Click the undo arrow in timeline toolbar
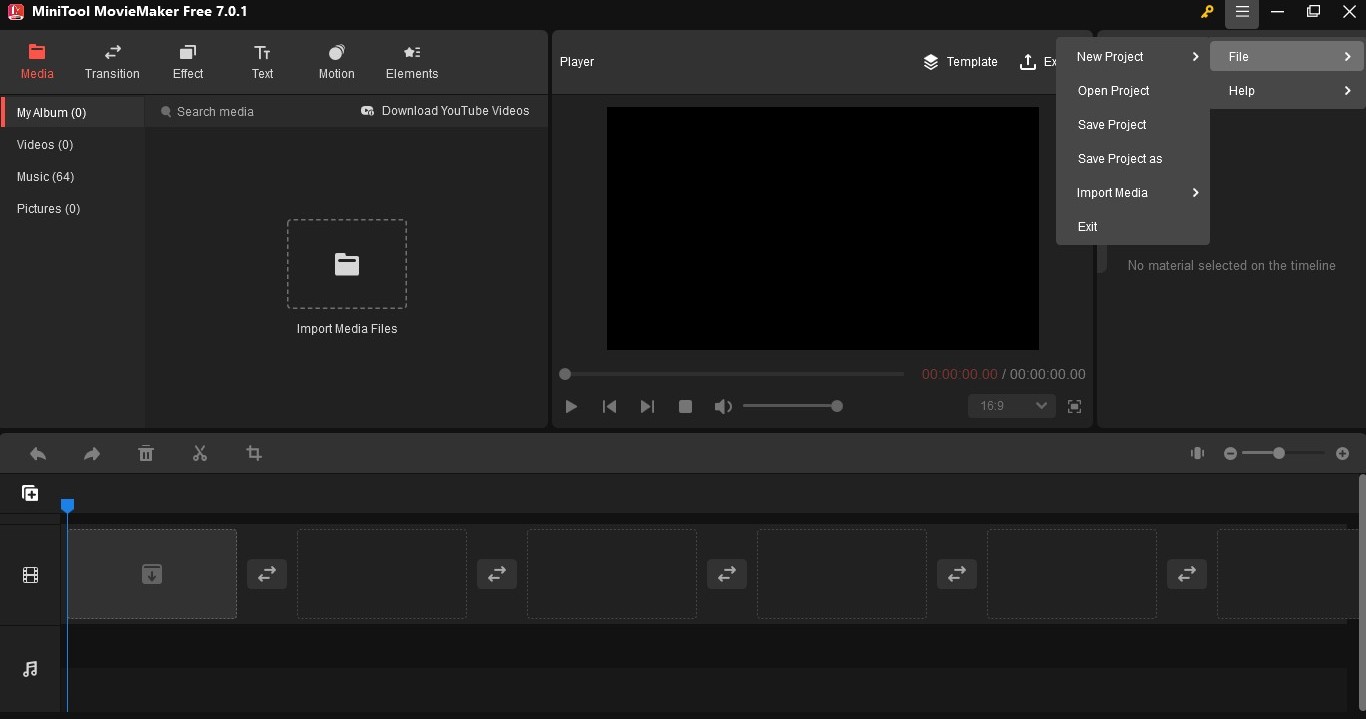1366x719 pixels. [38, 454]
